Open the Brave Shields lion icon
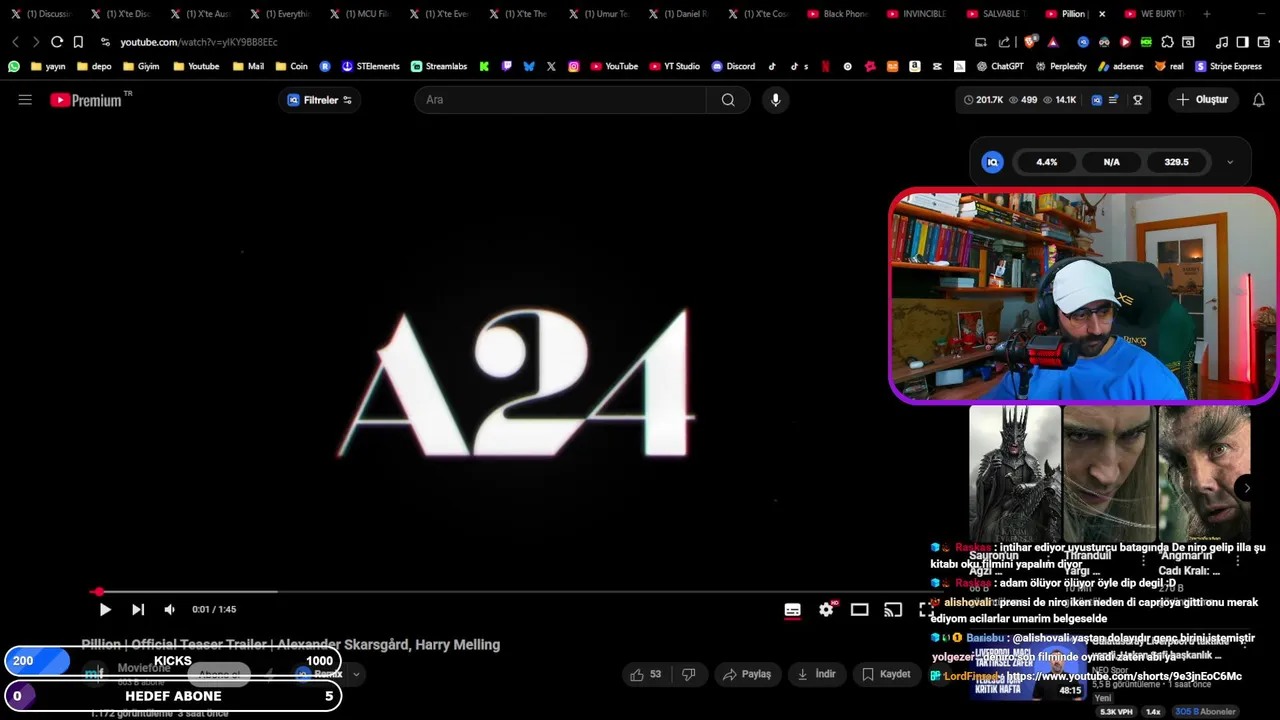Screen dimensions: 1280x720 pos(1030,42)
